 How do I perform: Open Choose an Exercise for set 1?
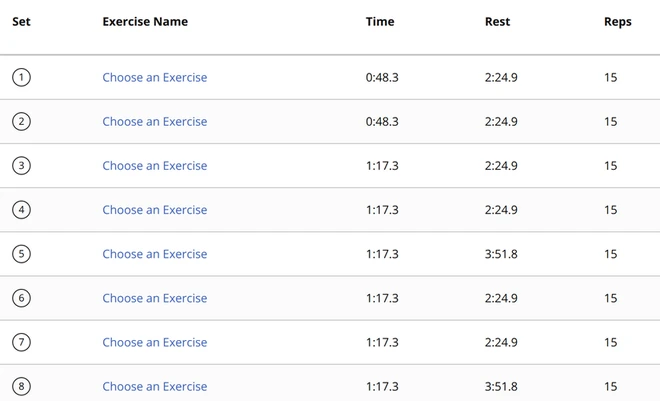point(155,77)
